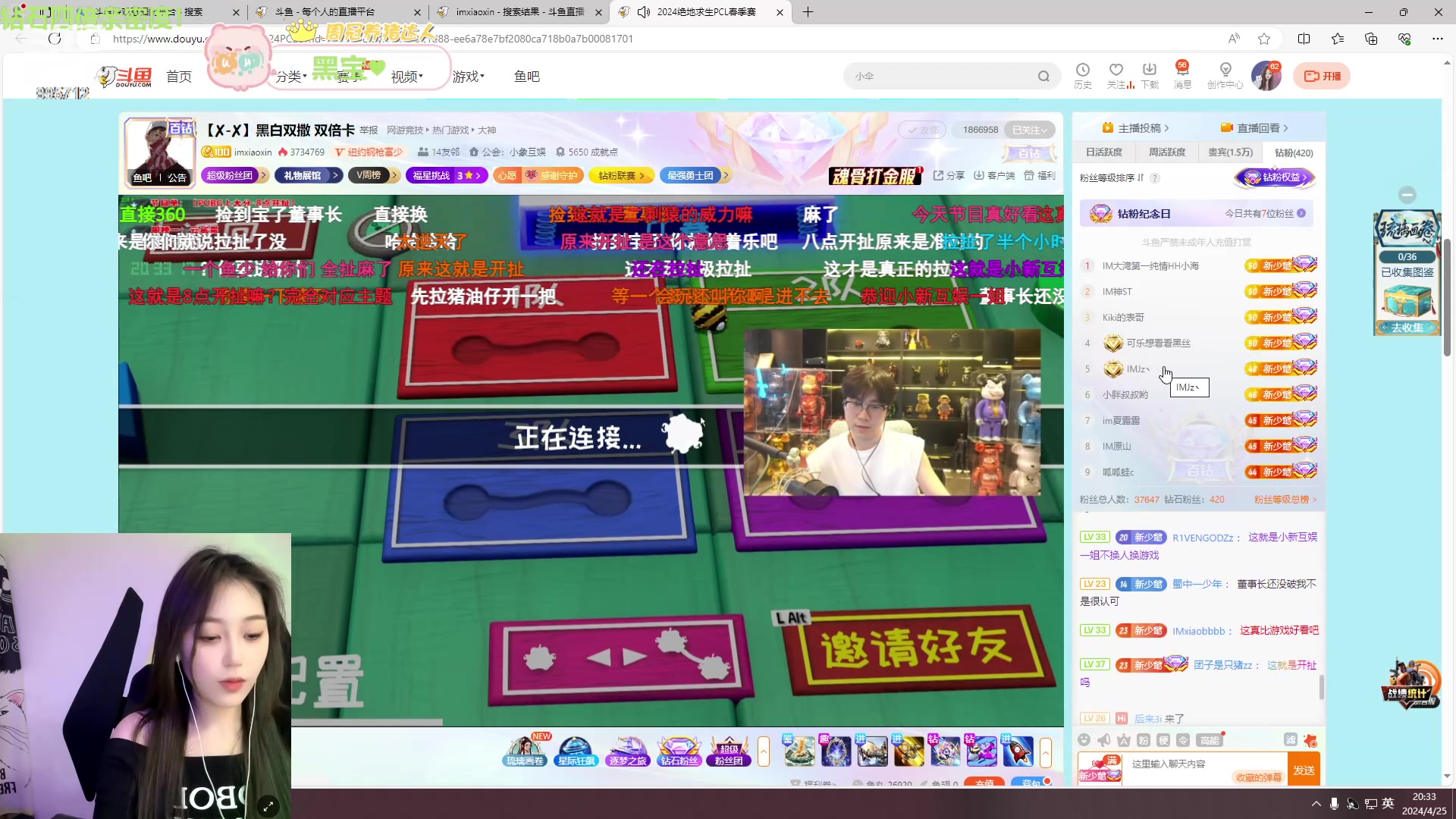
Task: Click the megaphone icon above chat input
Action: 1103,740
